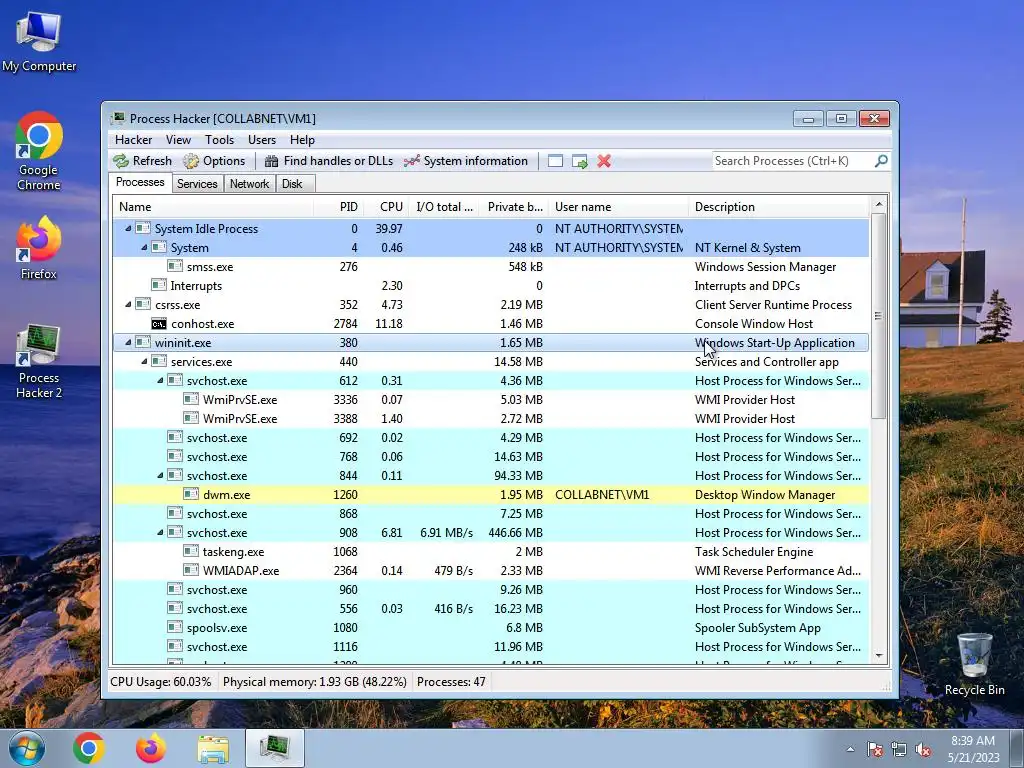Open the Hacker menu

[133, 140]
